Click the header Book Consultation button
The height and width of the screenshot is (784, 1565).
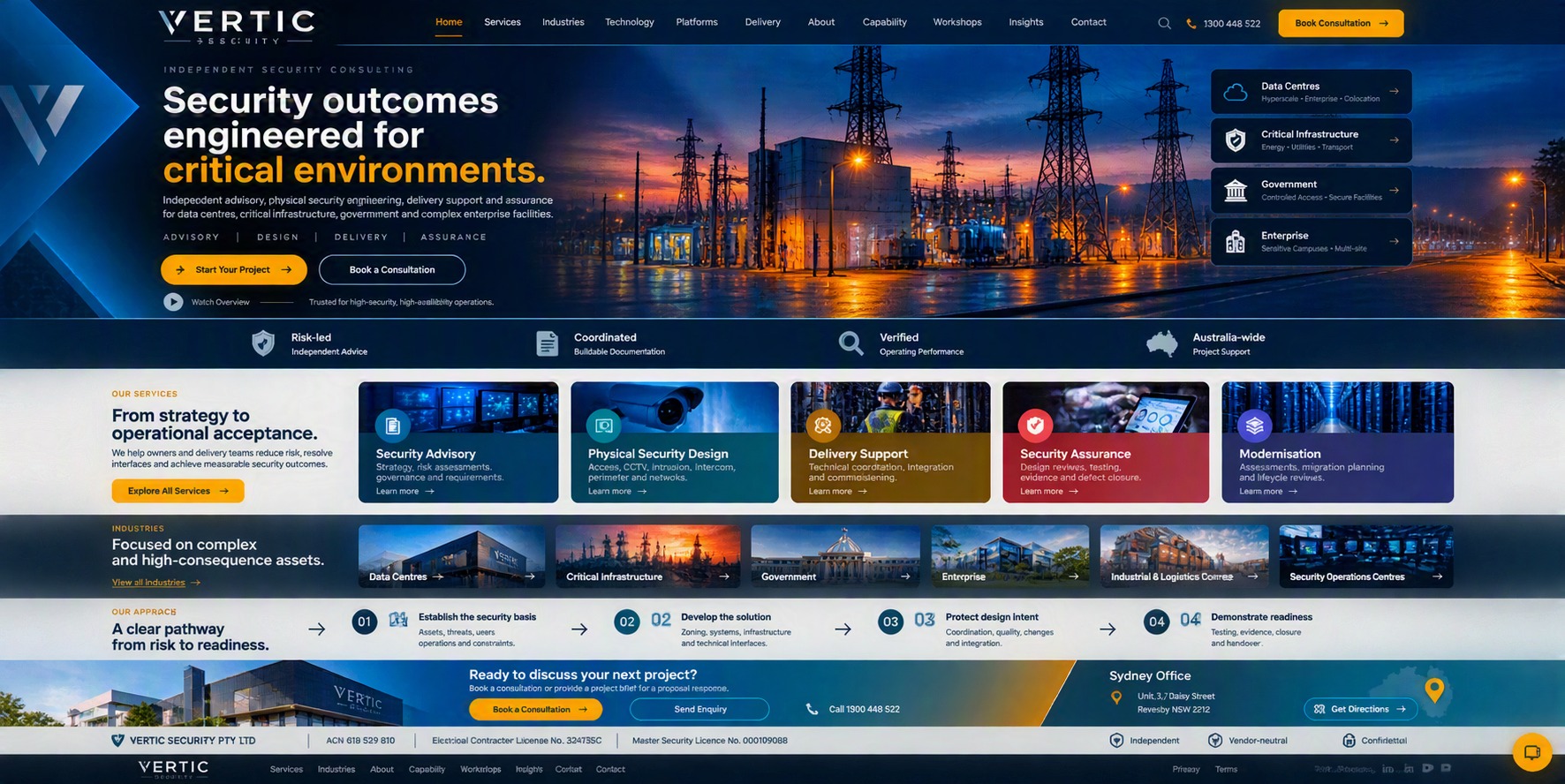pos(1341,23)
